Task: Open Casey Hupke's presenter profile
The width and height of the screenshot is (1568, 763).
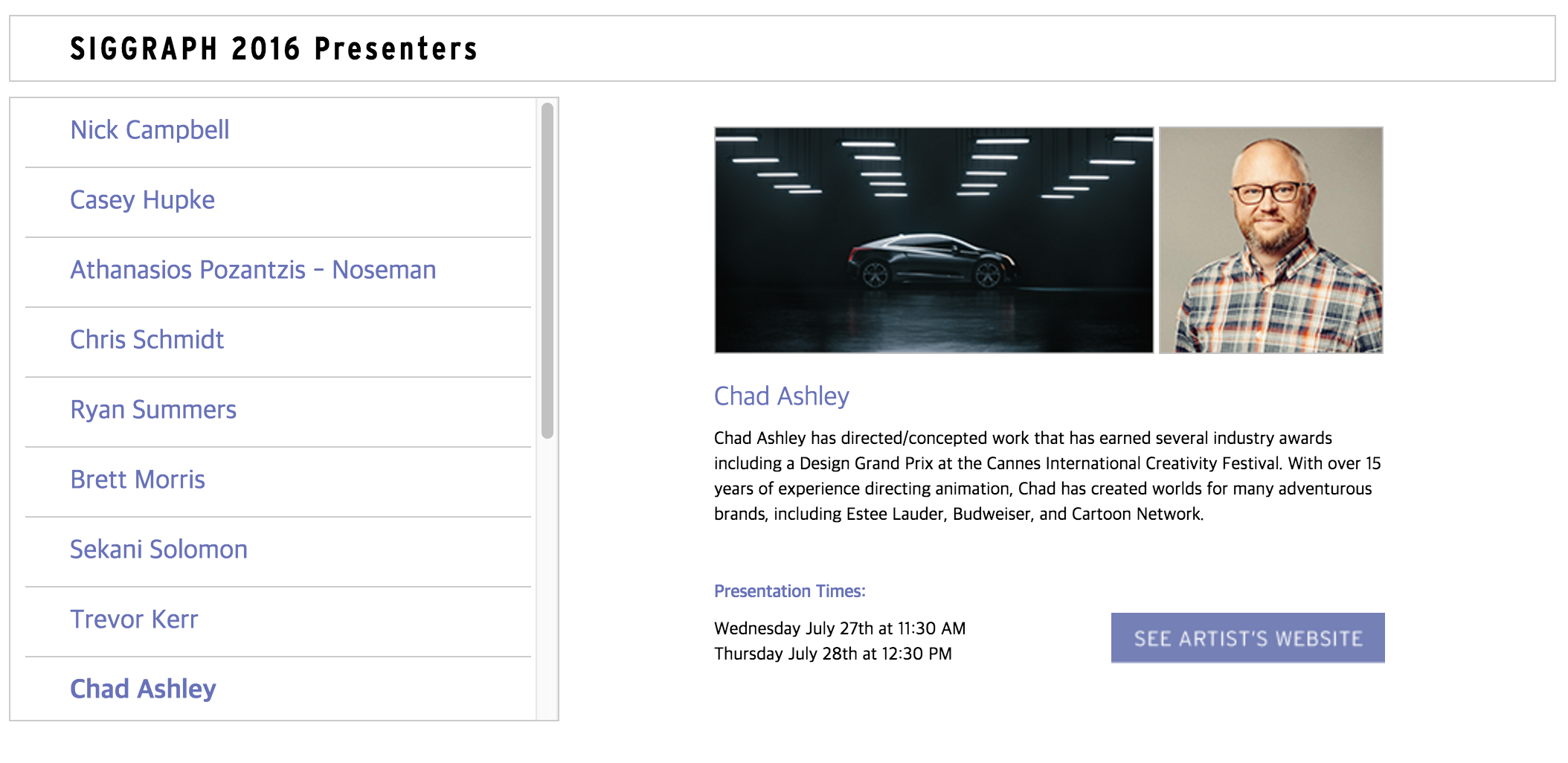Action: (x=142, y=200)
